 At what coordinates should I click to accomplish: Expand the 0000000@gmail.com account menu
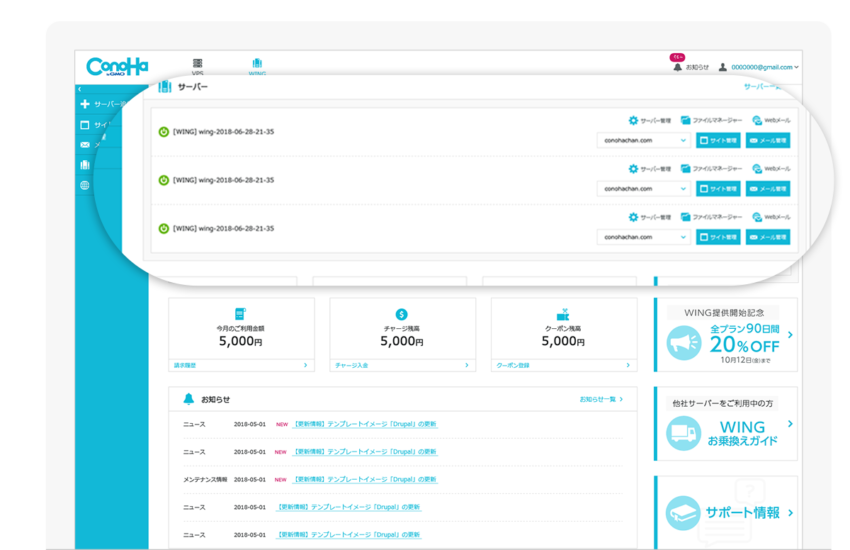[758, 67]
